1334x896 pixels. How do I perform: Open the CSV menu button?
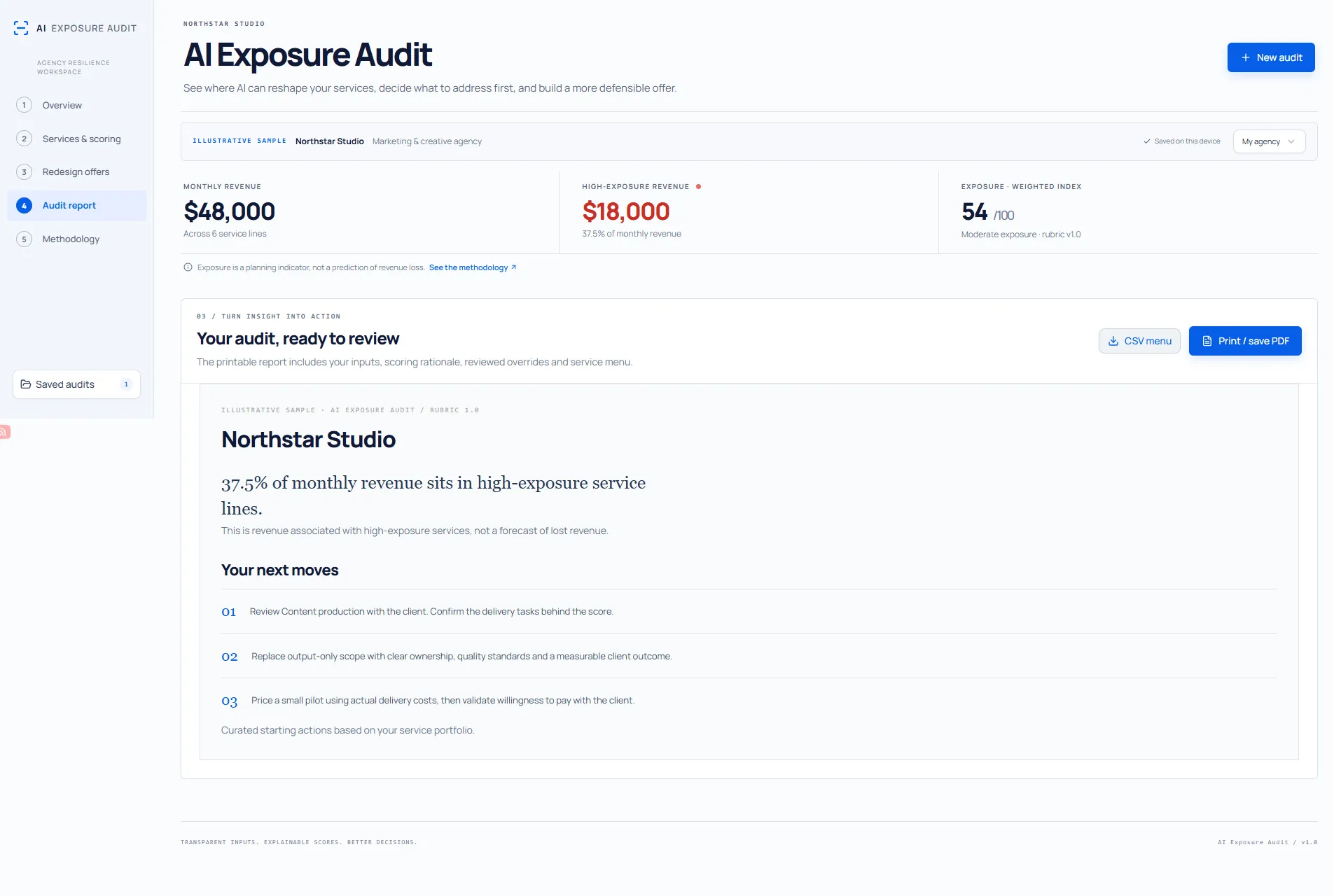pos(1139,341)
